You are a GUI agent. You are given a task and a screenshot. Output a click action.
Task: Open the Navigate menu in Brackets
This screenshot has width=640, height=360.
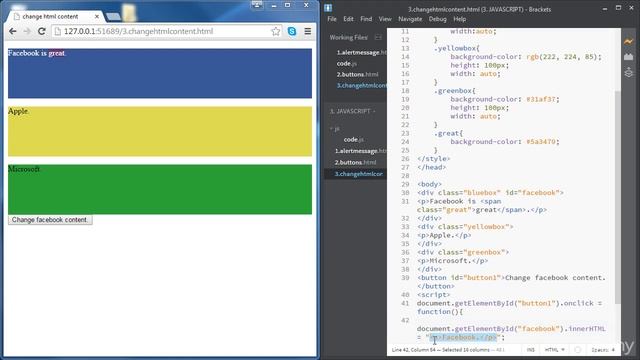pyautogui.click(x=410, y=19)
